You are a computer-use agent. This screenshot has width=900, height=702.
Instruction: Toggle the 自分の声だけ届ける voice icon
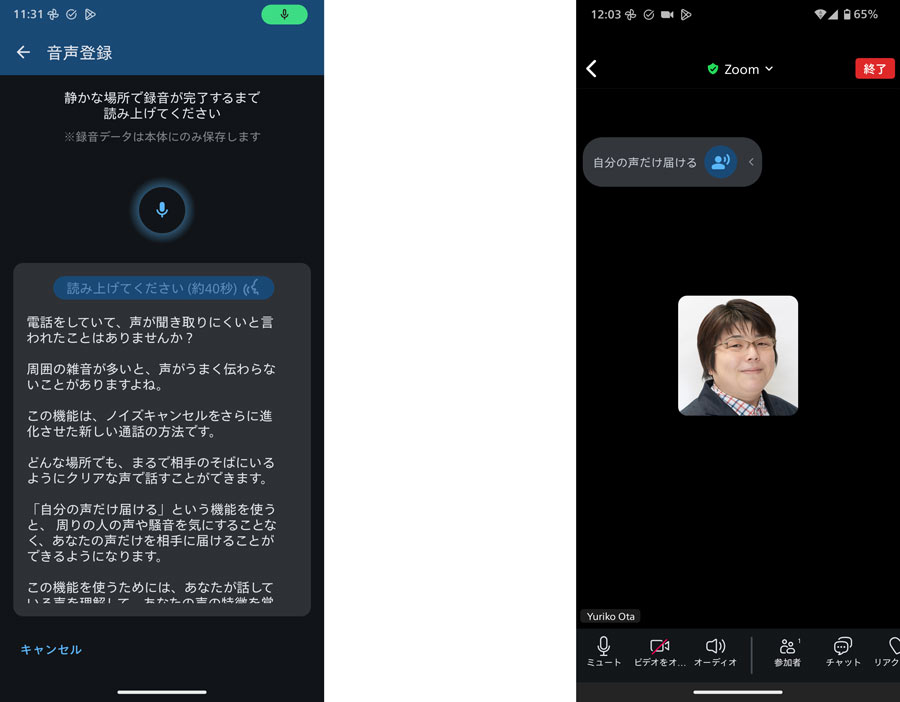[x=720, y=162]
